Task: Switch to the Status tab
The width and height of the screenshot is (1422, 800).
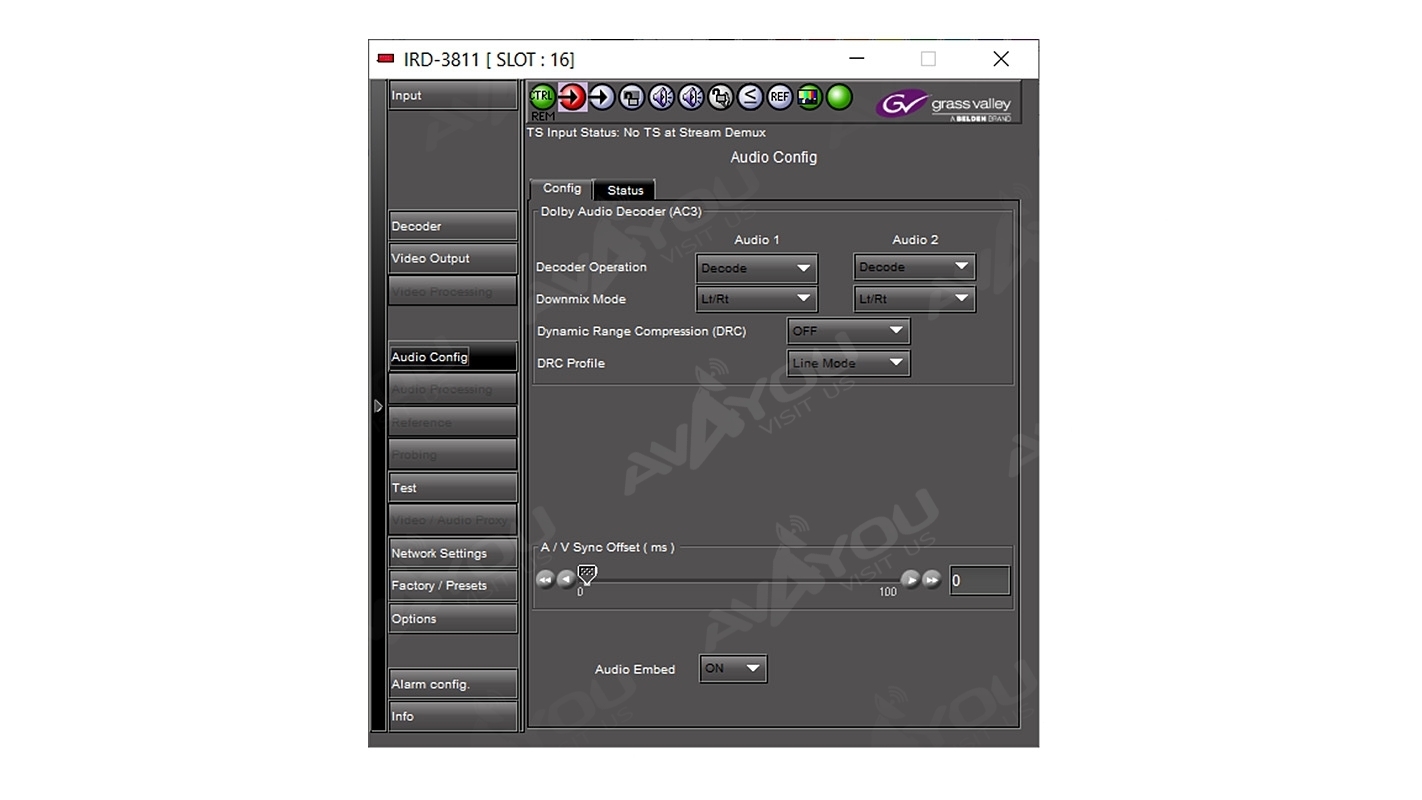Action: [625, 190]
